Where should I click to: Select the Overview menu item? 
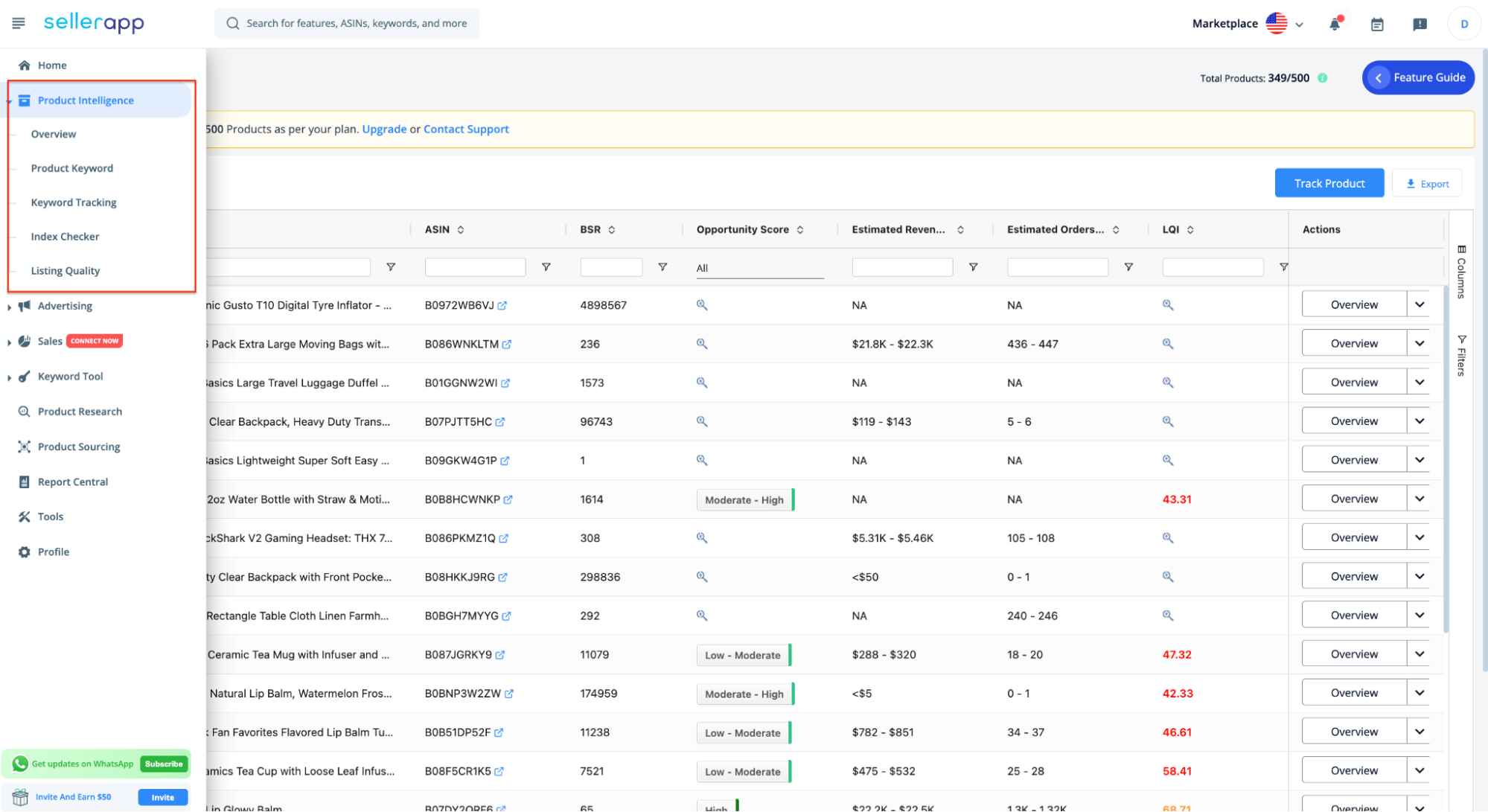pos(53,133)
